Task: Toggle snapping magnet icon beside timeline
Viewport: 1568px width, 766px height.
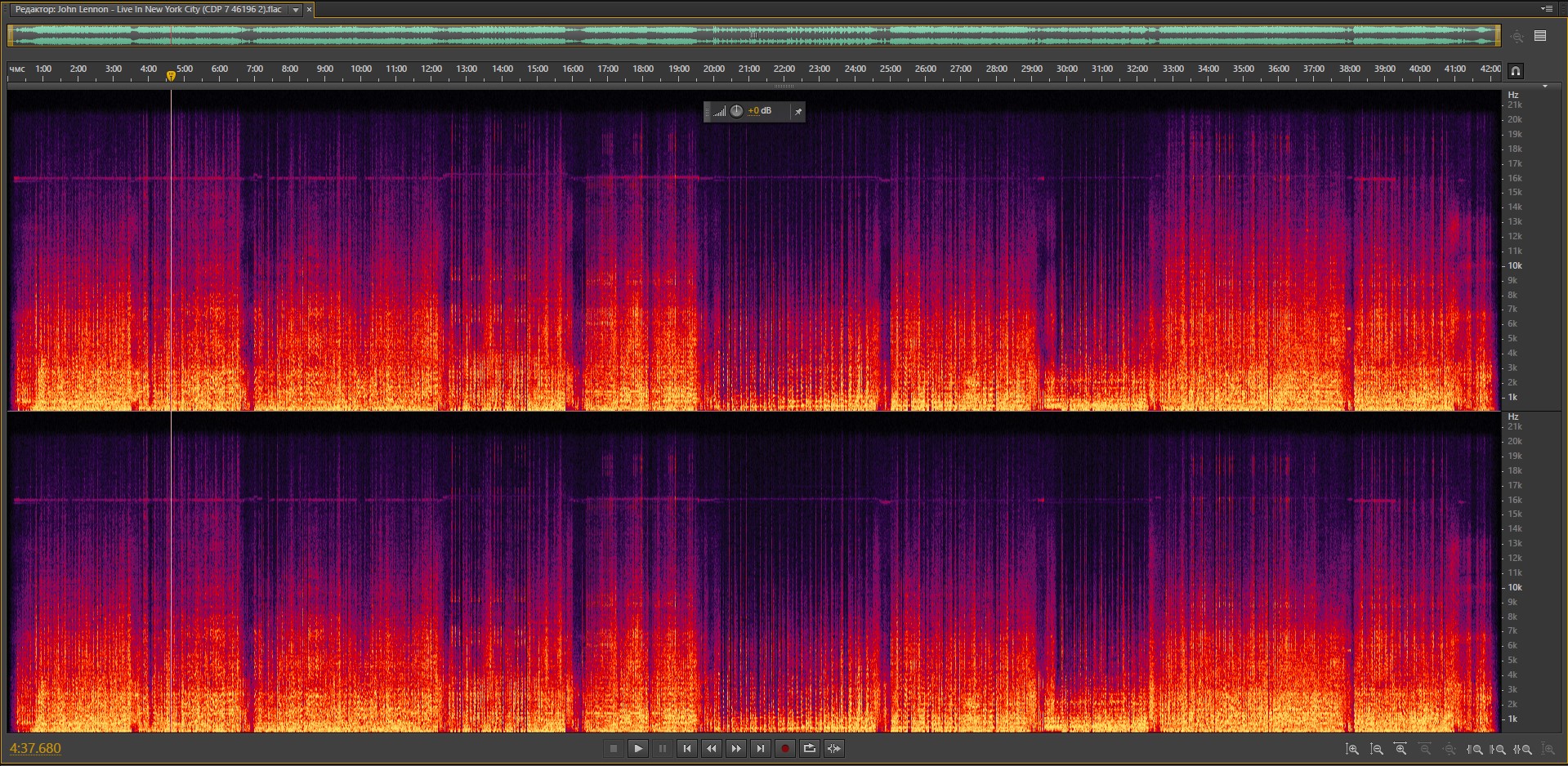Action: click(x=1515, y=71)
